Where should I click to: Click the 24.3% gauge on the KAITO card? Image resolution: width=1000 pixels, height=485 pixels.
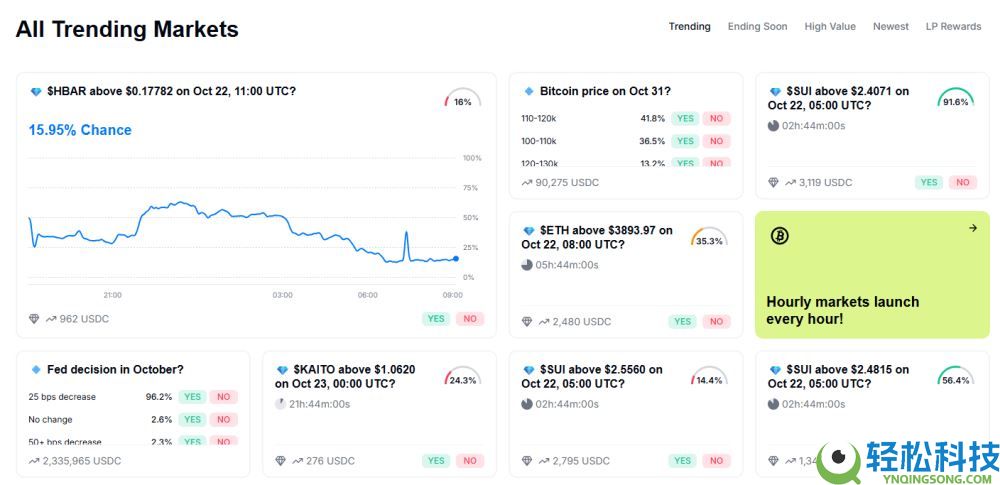click(462, 379)
